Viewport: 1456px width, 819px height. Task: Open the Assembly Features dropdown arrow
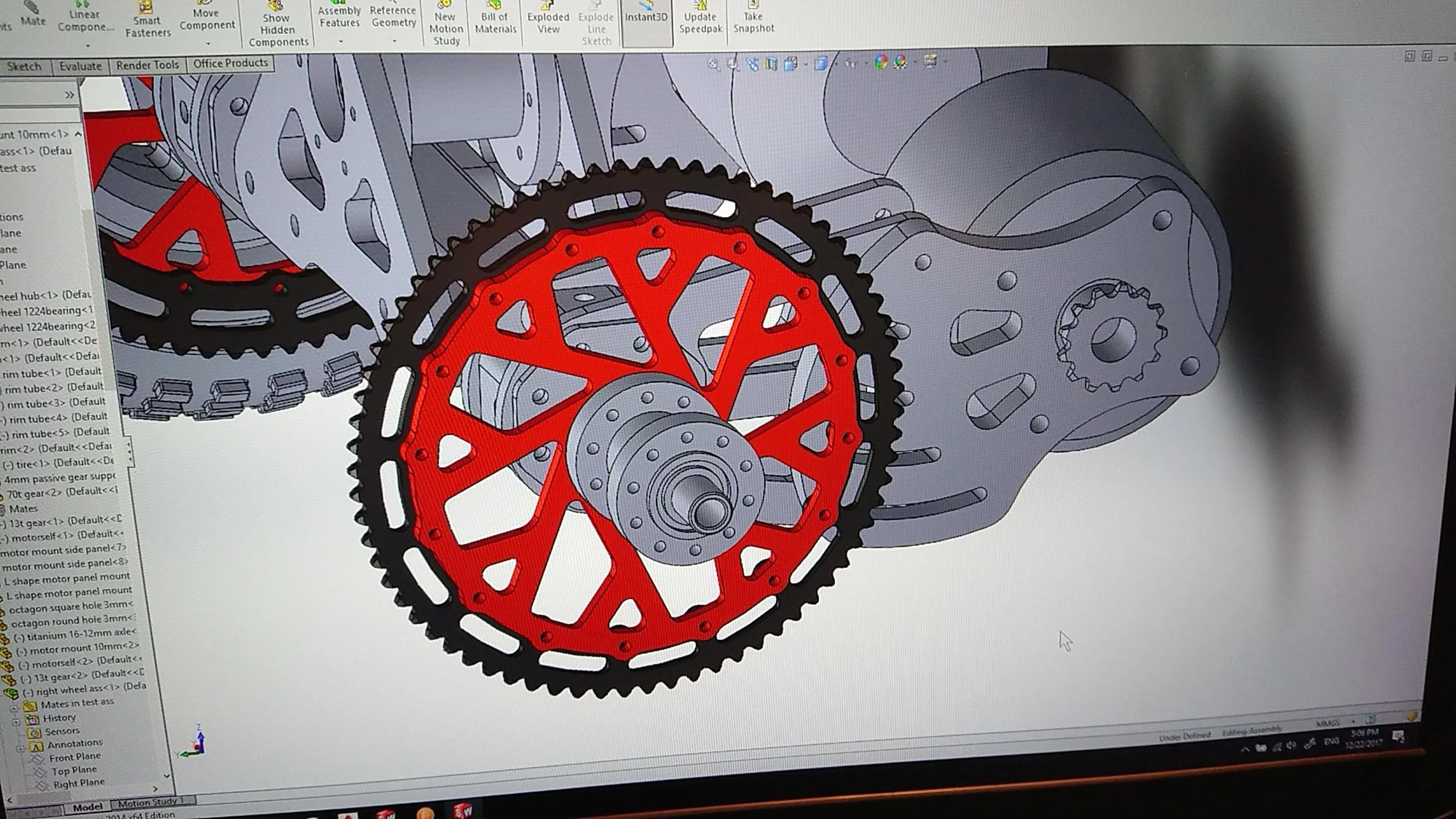tap(341, 41)
